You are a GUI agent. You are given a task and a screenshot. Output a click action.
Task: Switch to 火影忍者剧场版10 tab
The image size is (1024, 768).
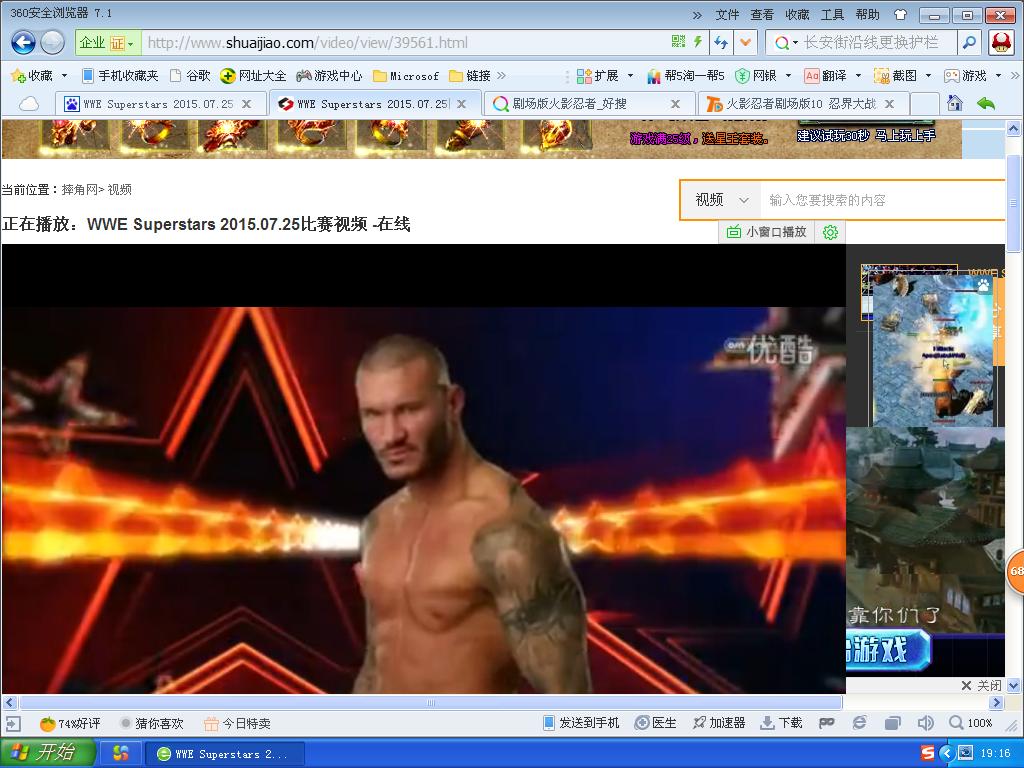801,104
